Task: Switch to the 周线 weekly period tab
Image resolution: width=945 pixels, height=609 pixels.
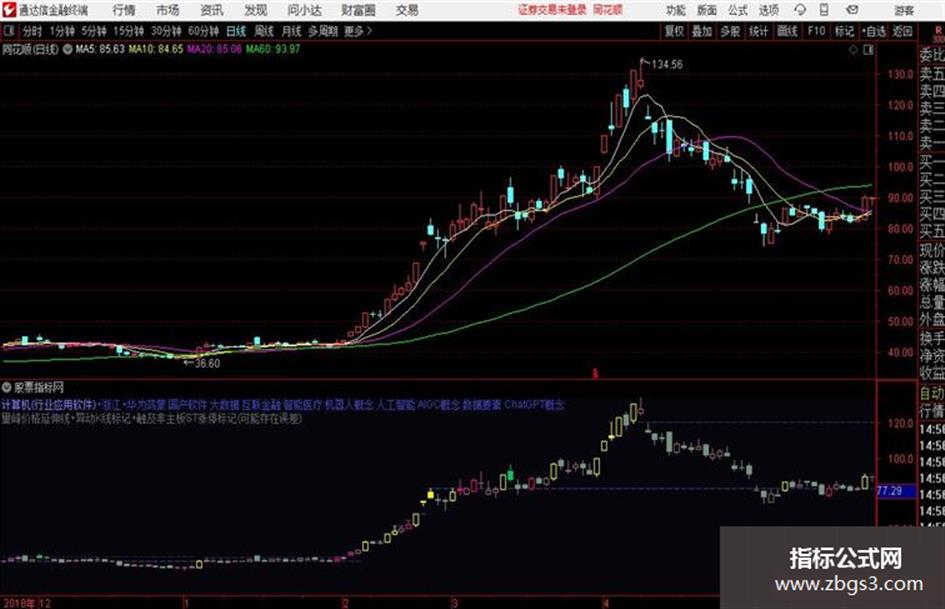Action: pyautogui.click(x=264, y=31)
